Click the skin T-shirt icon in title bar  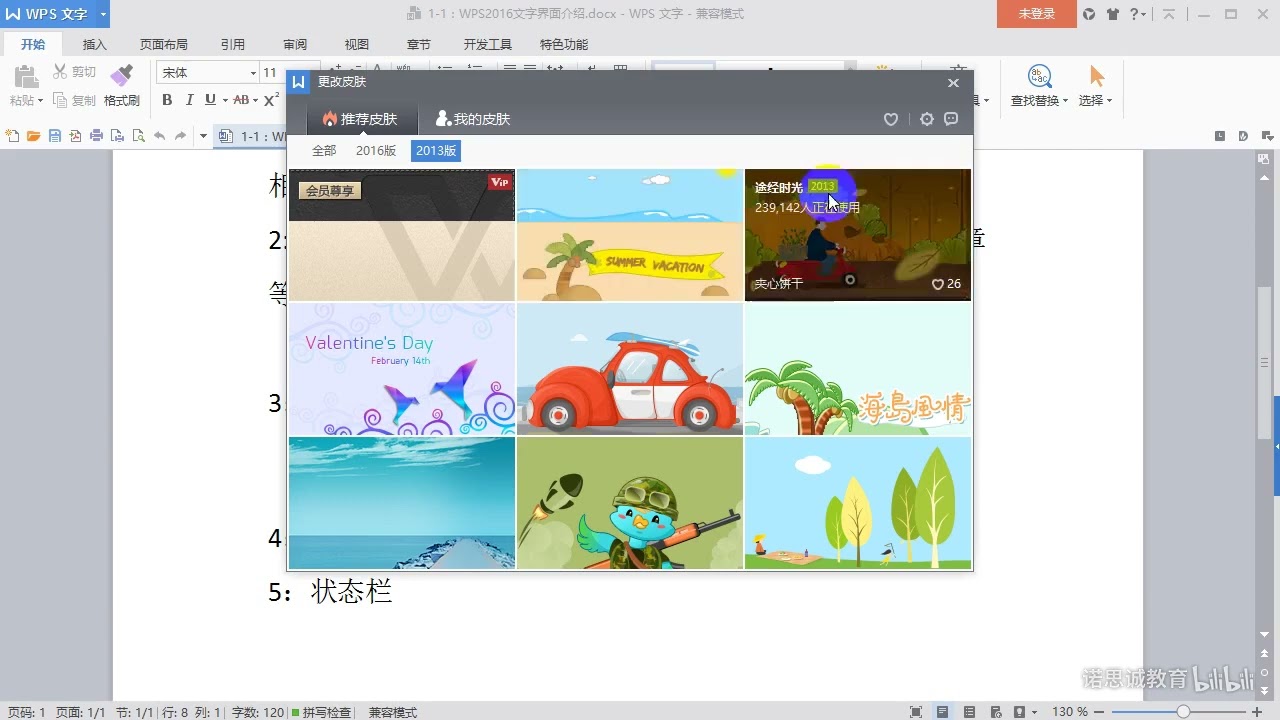pos(1113,14)
